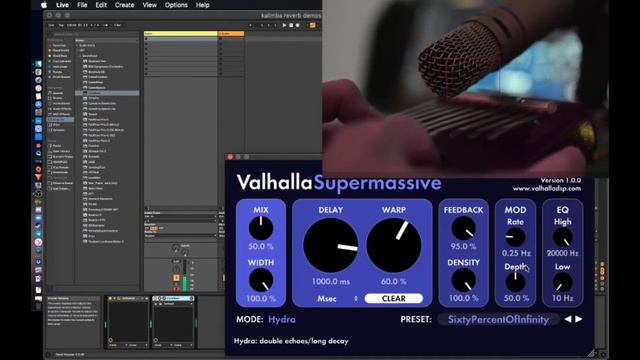Viewport: 640px width, 360px height.
Task: Select the highlighted second device title bar
Action: pos(173,298)
